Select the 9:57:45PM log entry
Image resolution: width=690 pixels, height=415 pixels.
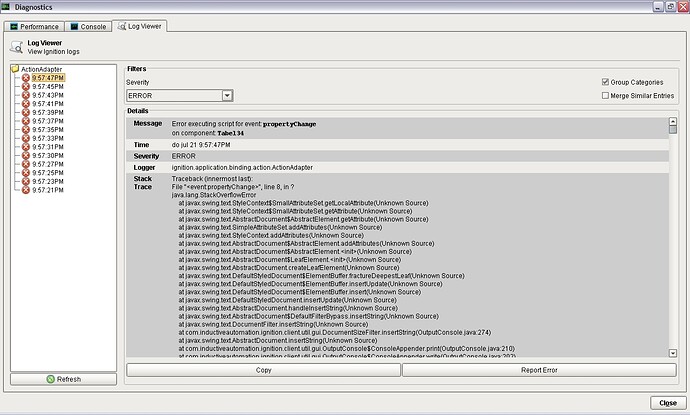pyautogui.click(x=48, y=87)
